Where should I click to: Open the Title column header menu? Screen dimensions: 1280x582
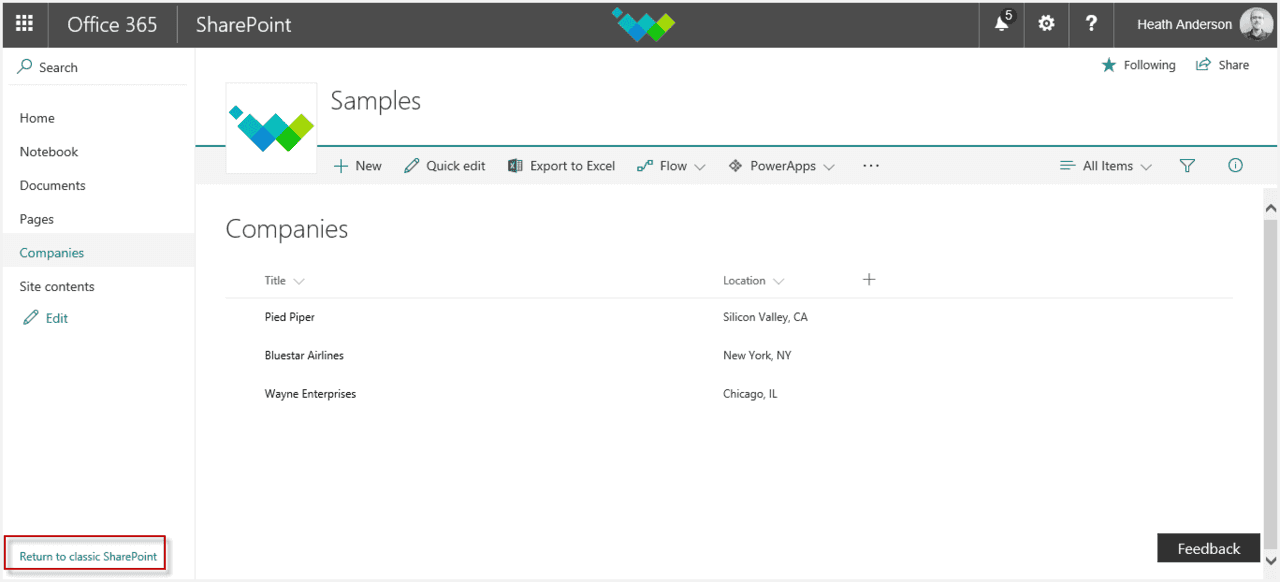[284, 281]
